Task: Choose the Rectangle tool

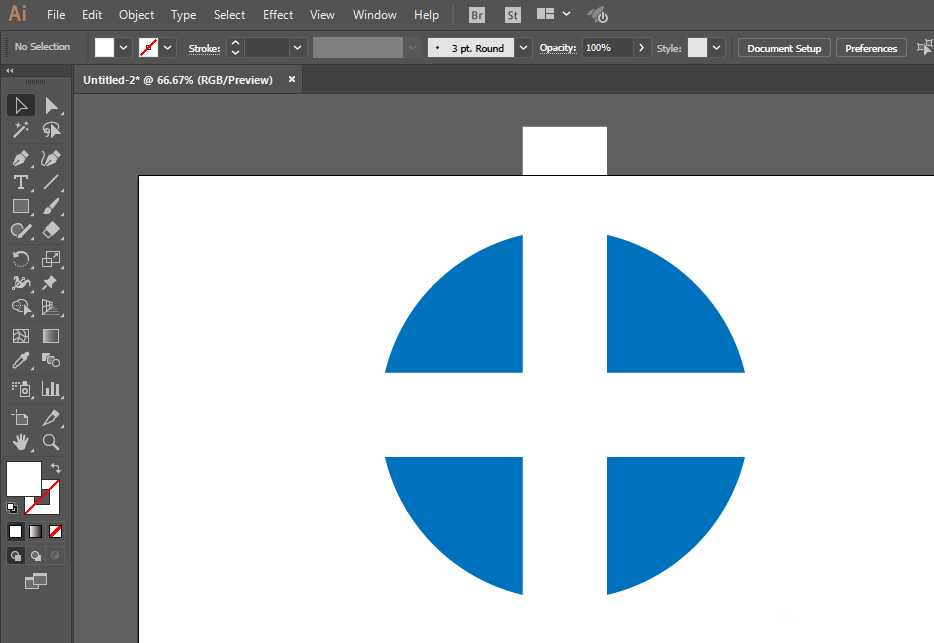Action: coord(20,206)
